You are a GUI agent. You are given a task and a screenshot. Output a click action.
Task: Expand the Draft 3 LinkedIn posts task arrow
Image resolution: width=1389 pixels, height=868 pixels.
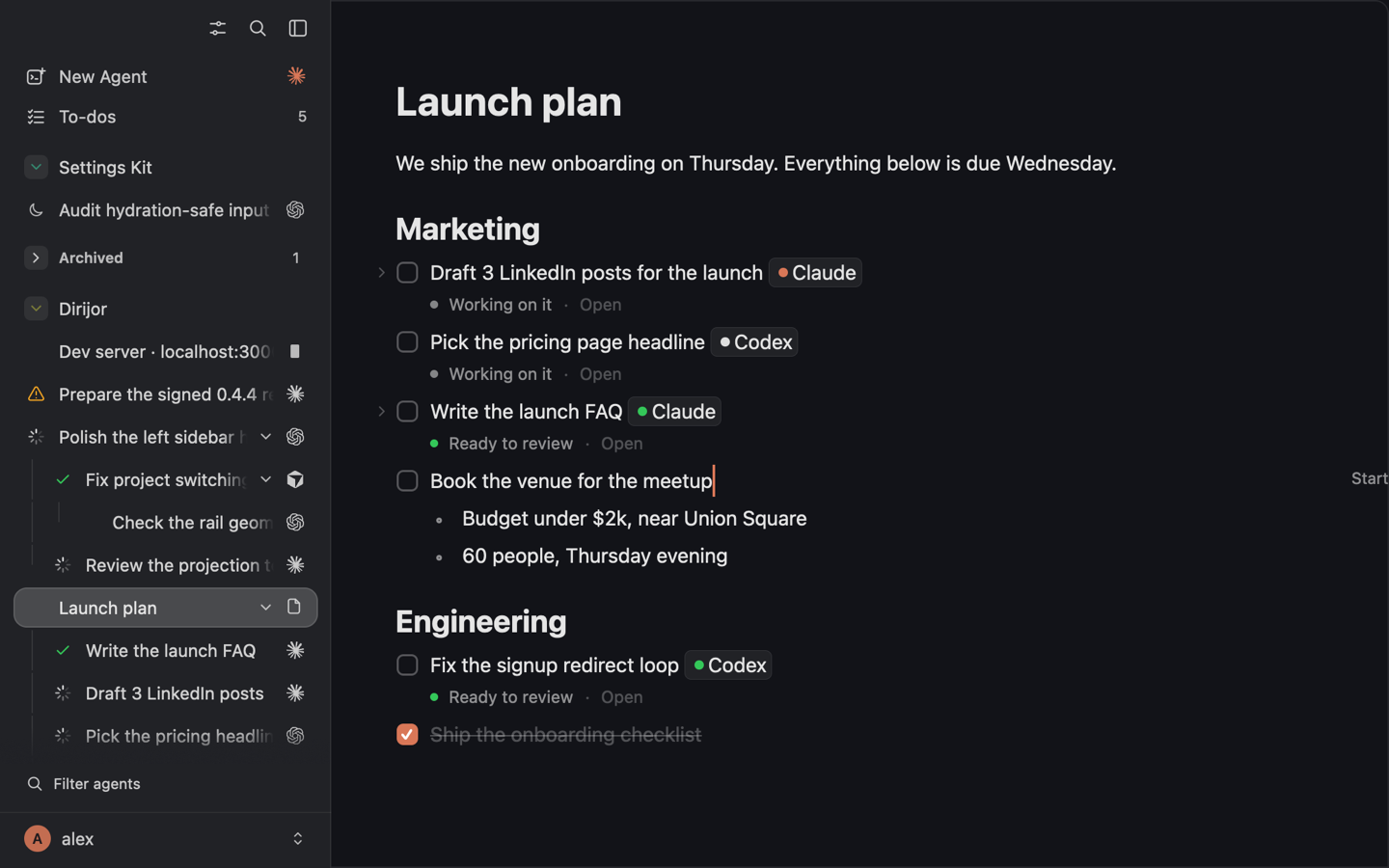381,273
